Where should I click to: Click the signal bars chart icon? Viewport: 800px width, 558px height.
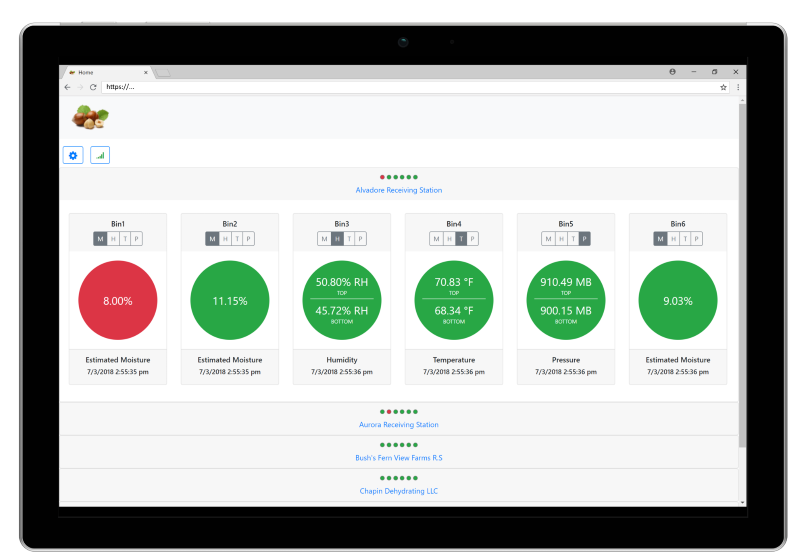point(100,155)
